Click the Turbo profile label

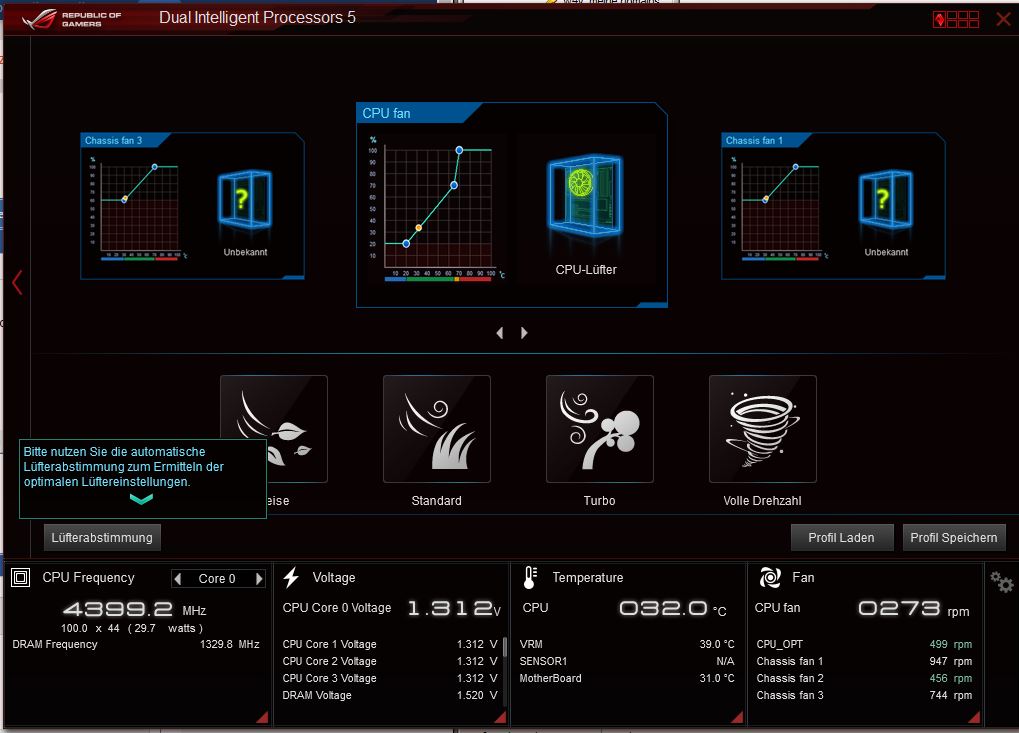(599, 500)
